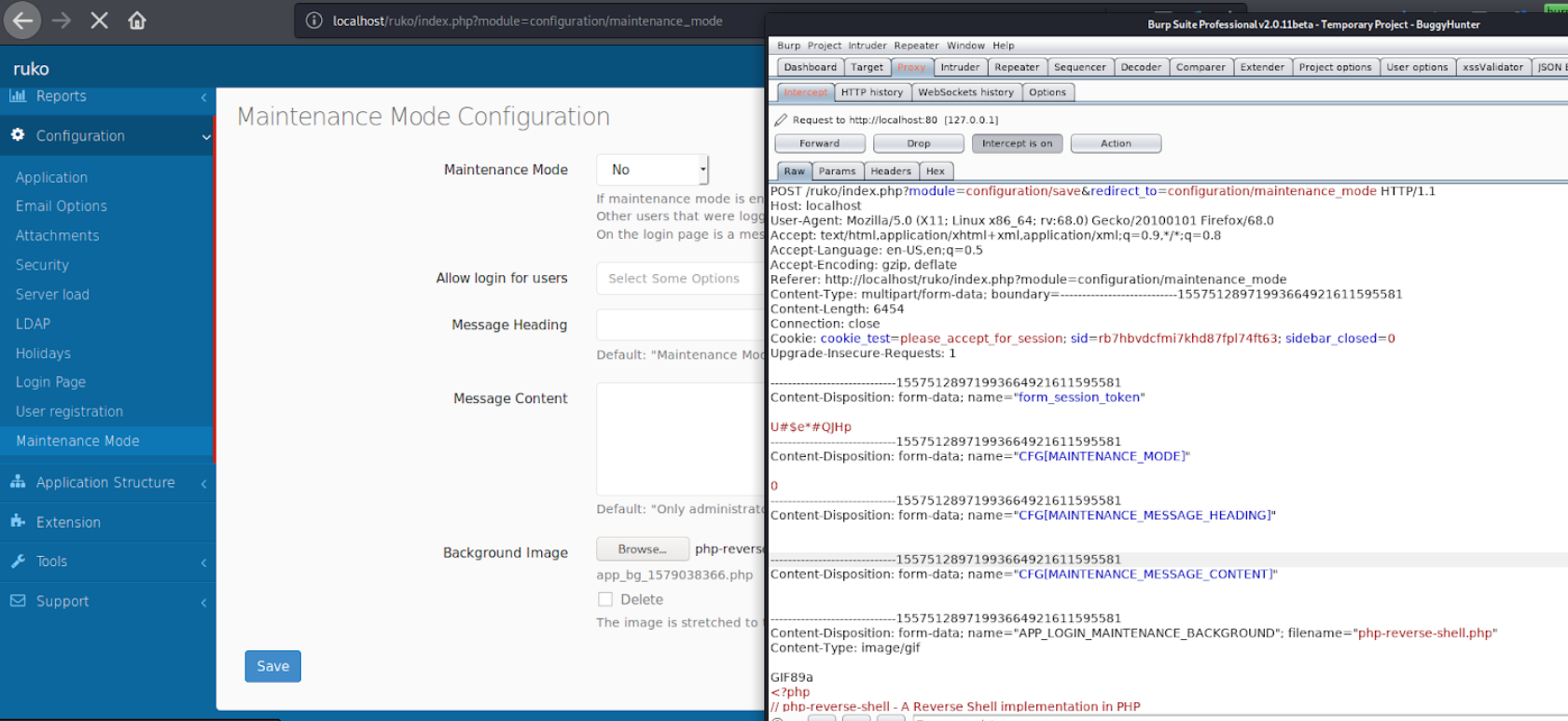Open the Action dropdown button in Burp
This screenshot has width=1568, height=721.
click(1116, 144)
